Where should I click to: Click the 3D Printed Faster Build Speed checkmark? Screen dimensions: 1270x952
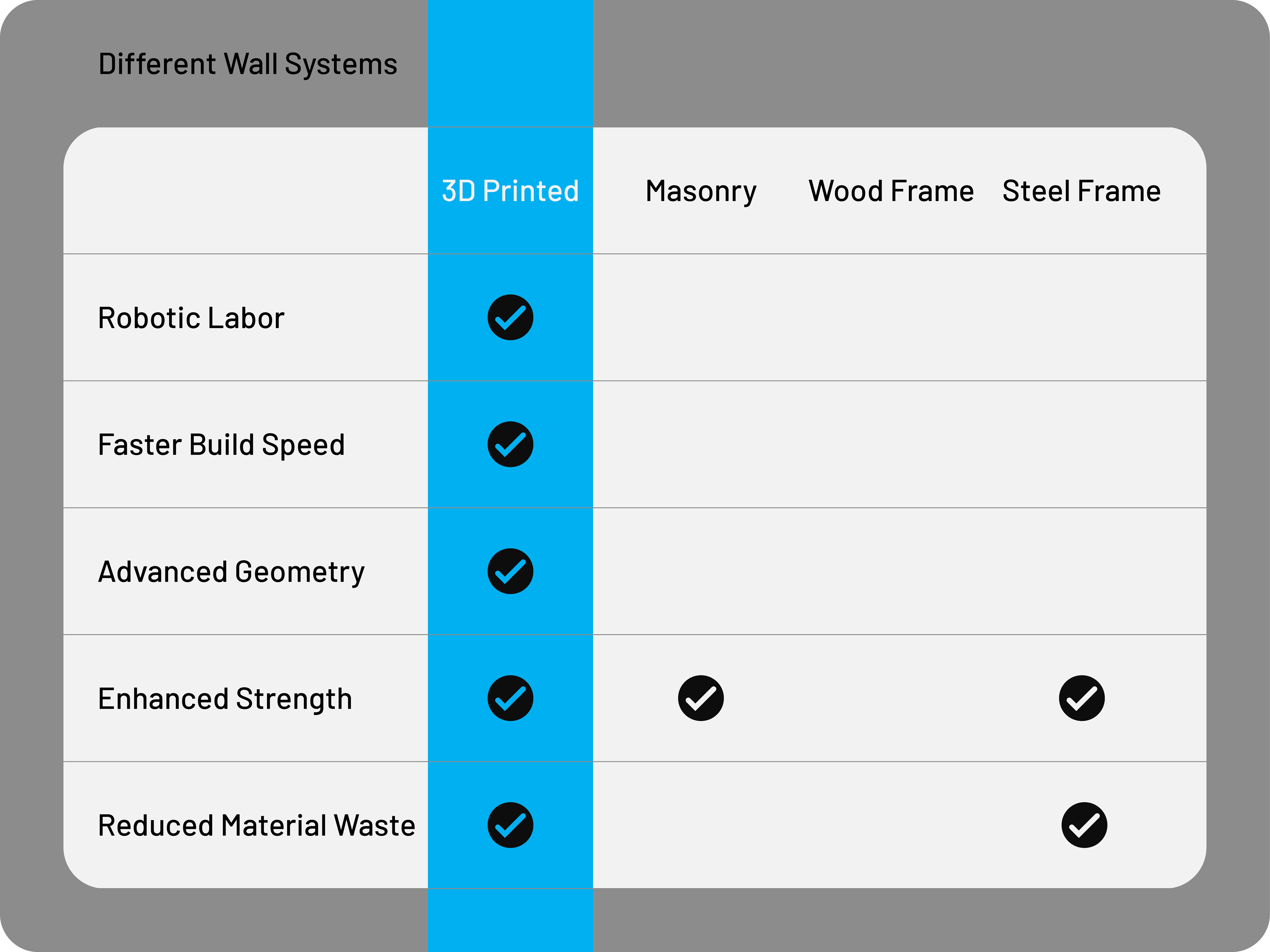click(510, 444)
